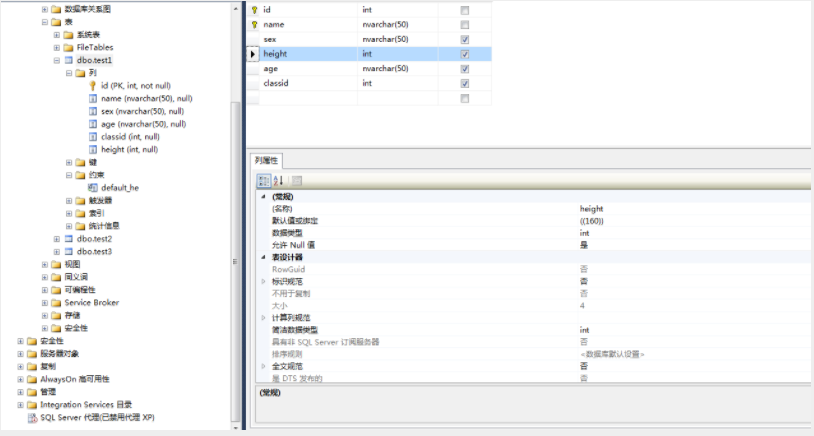Click the folder icon of Service Broker
Viewport: 814px width, 436px height.
[56, 303]
